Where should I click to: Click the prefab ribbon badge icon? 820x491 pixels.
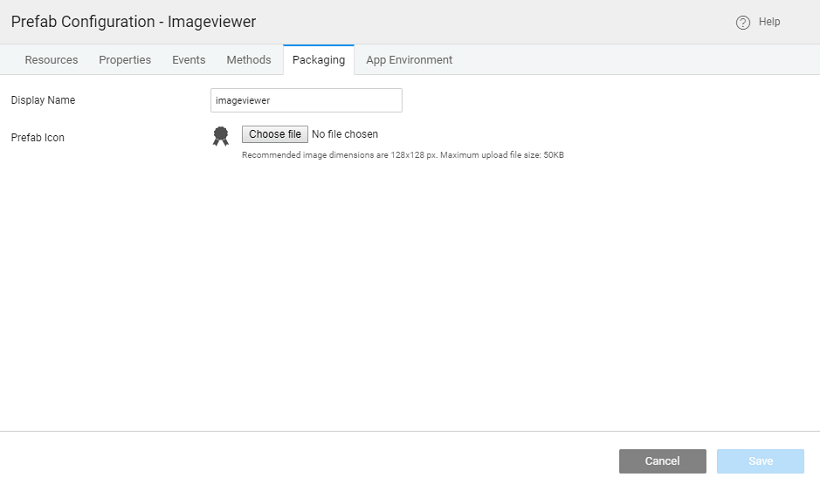pos(220,136)
